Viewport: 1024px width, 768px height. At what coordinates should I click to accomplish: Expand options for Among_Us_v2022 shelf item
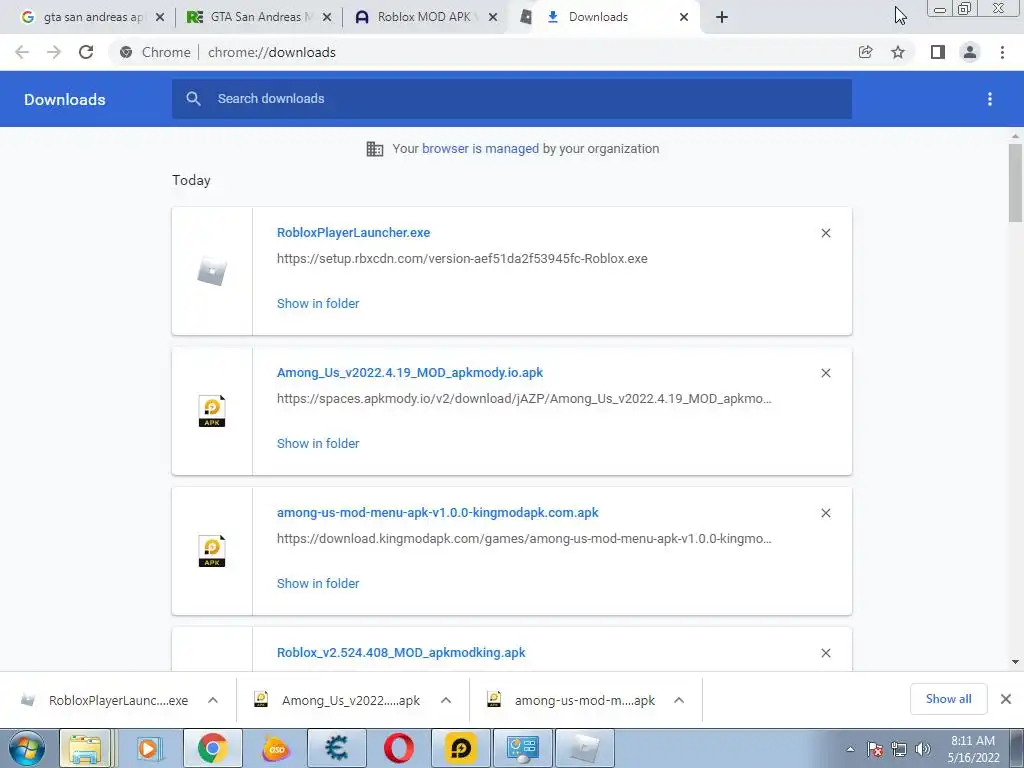tap(446, 700)
